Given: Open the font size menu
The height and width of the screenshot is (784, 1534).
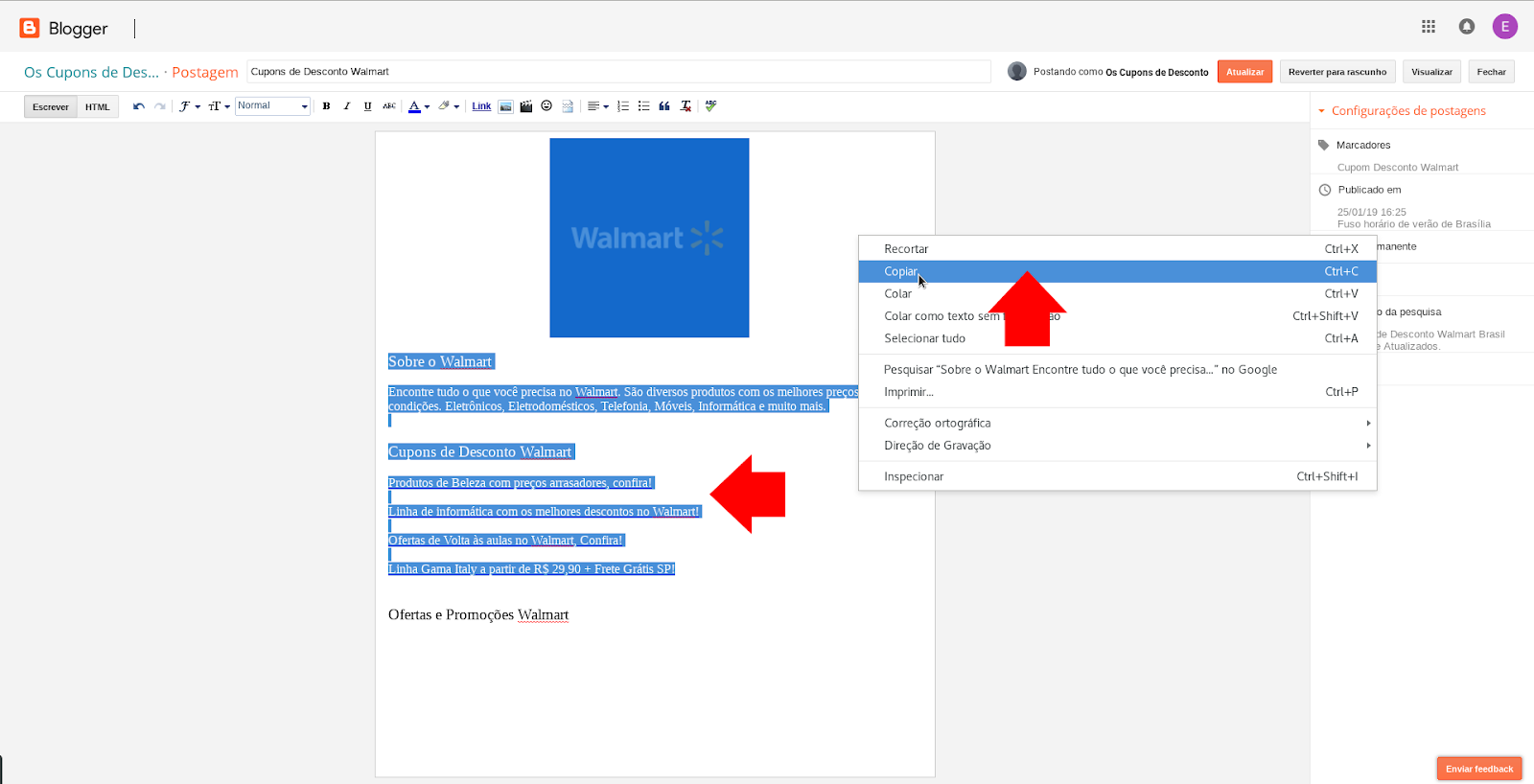Looking at the screenshot, I should point(219,106).
